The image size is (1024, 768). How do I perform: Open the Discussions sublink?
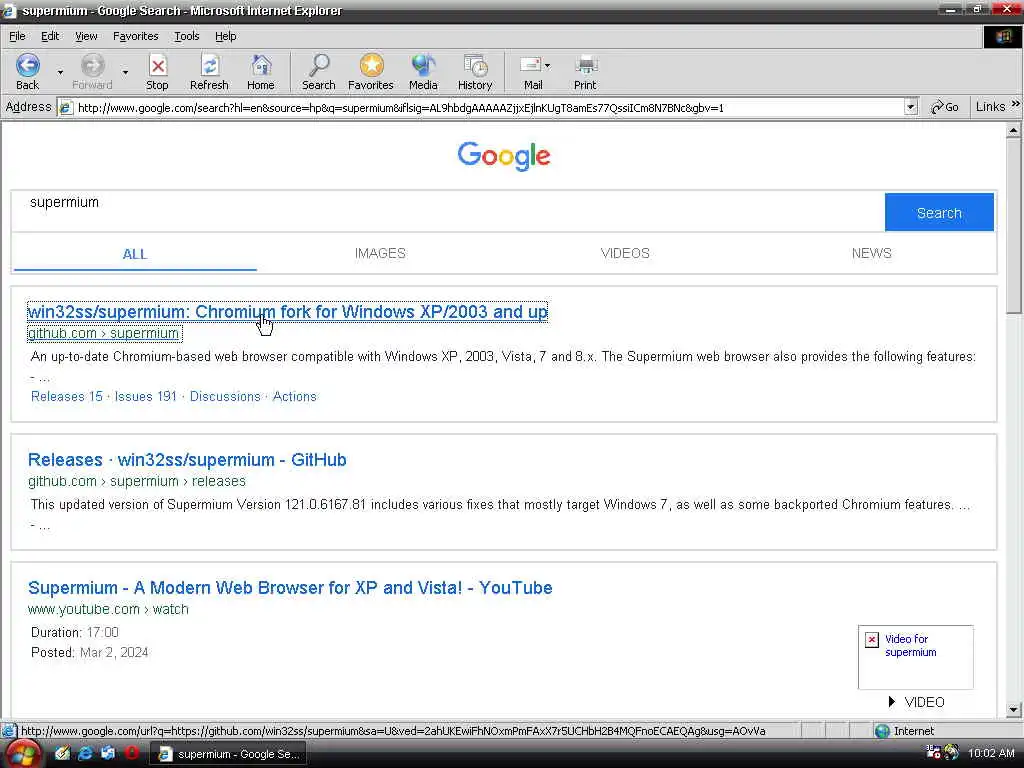point(225,396)
